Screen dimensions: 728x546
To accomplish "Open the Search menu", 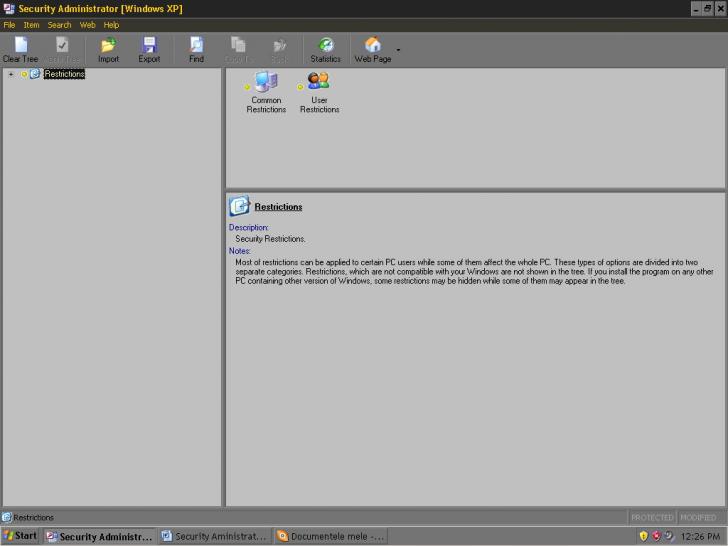I will tap(59, 25).
